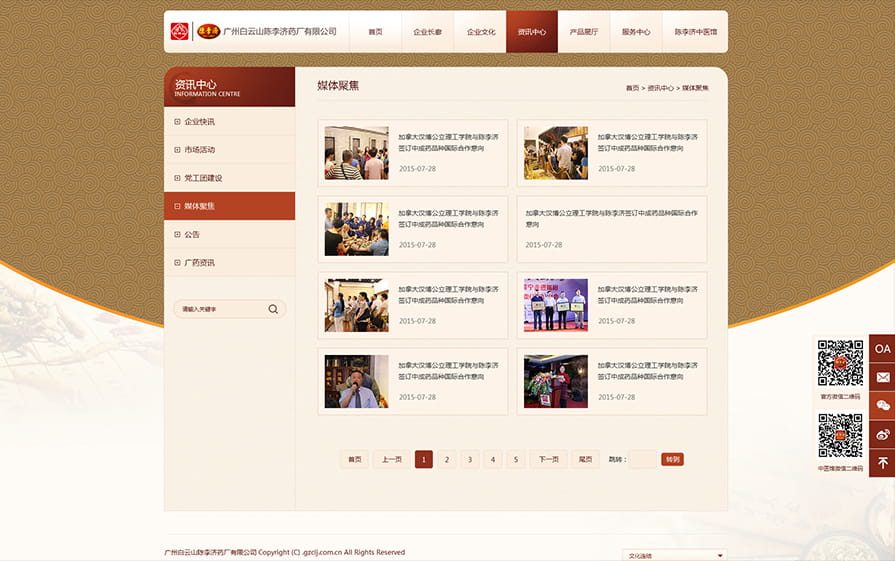Click the 企业快讯 sidebar square icon
Viewport: 895px width, 561px height.
pyautogui.click(x=177, y=122)
